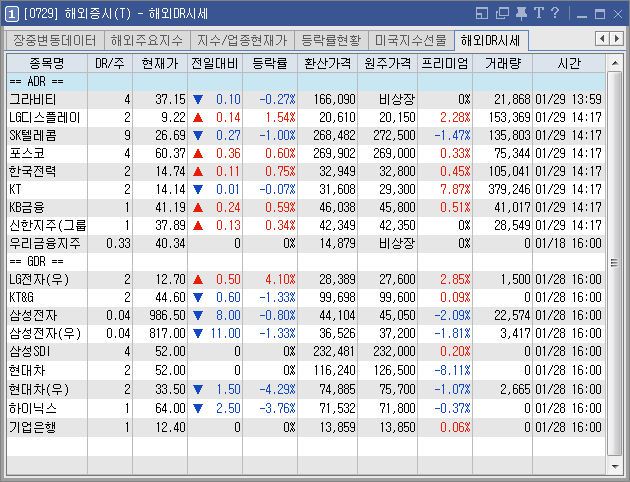Open the 지수/업종현재가 tab
The width and height of the screenshot is (630, 482).
(242, 41)
